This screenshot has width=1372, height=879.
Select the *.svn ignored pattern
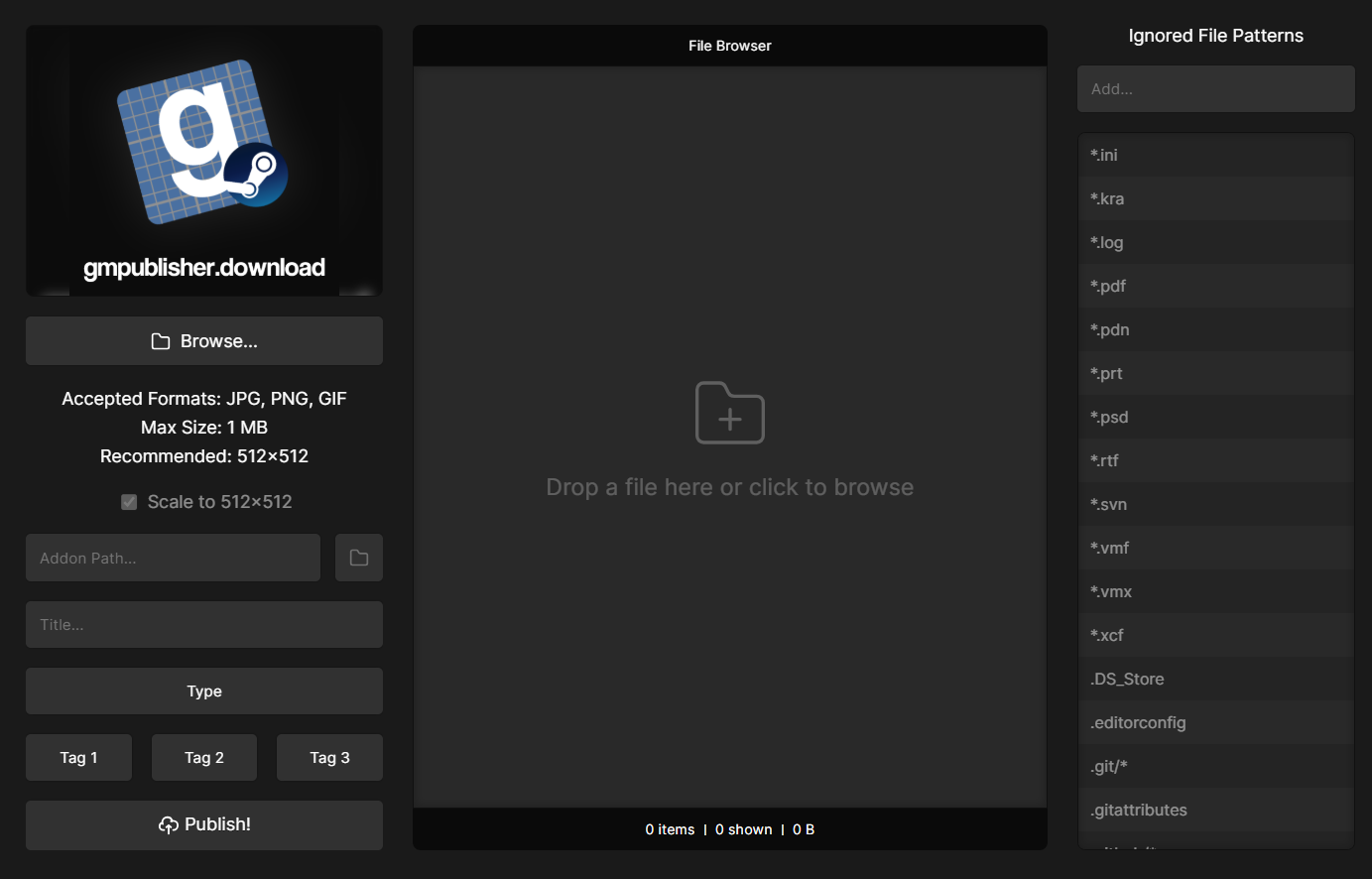point(1216,504)
